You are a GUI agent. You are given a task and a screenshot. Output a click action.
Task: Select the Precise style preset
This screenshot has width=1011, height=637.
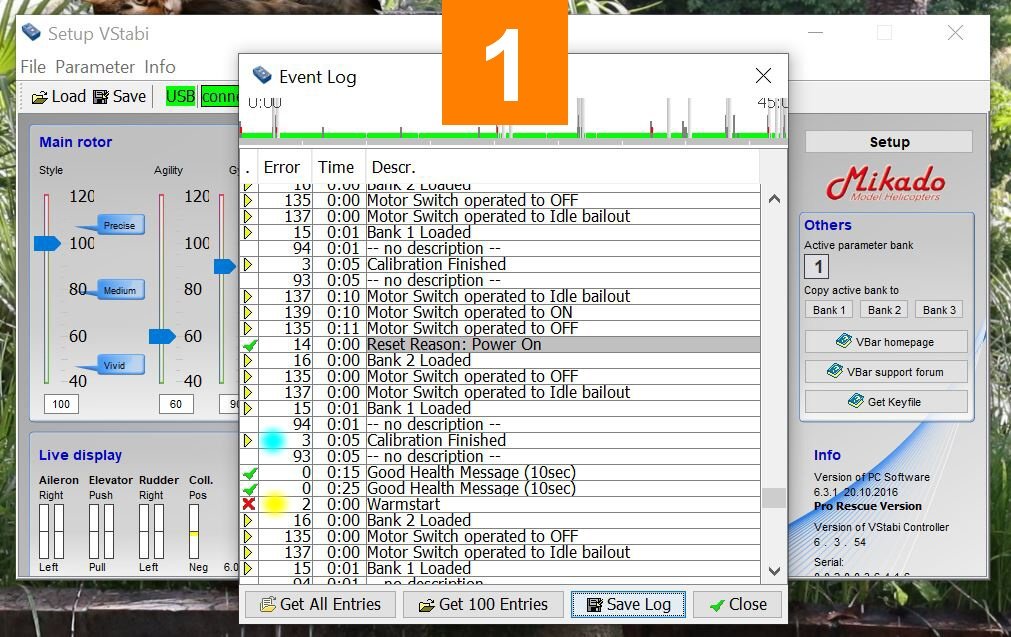[x=119, y=225]
